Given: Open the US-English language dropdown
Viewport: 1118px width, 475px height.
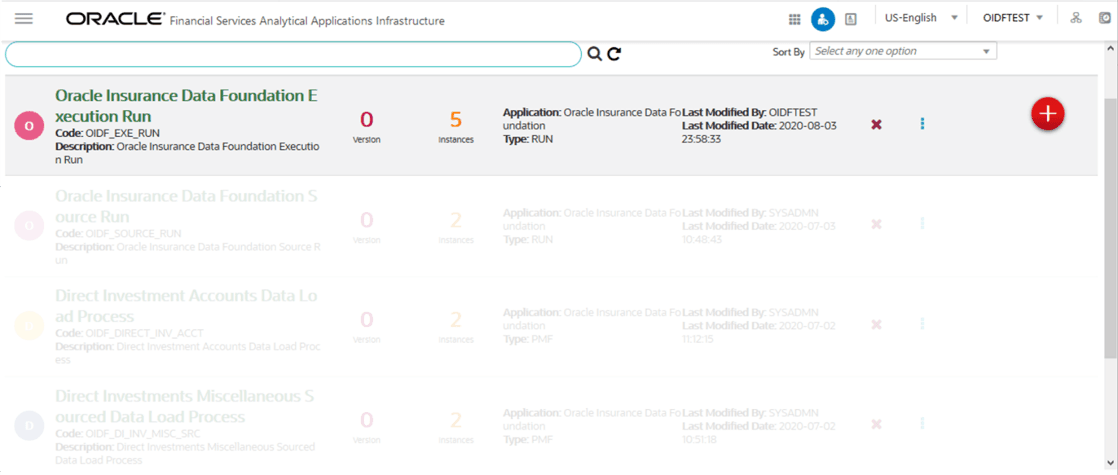Looking at the screenshot, I should [920, 19].
